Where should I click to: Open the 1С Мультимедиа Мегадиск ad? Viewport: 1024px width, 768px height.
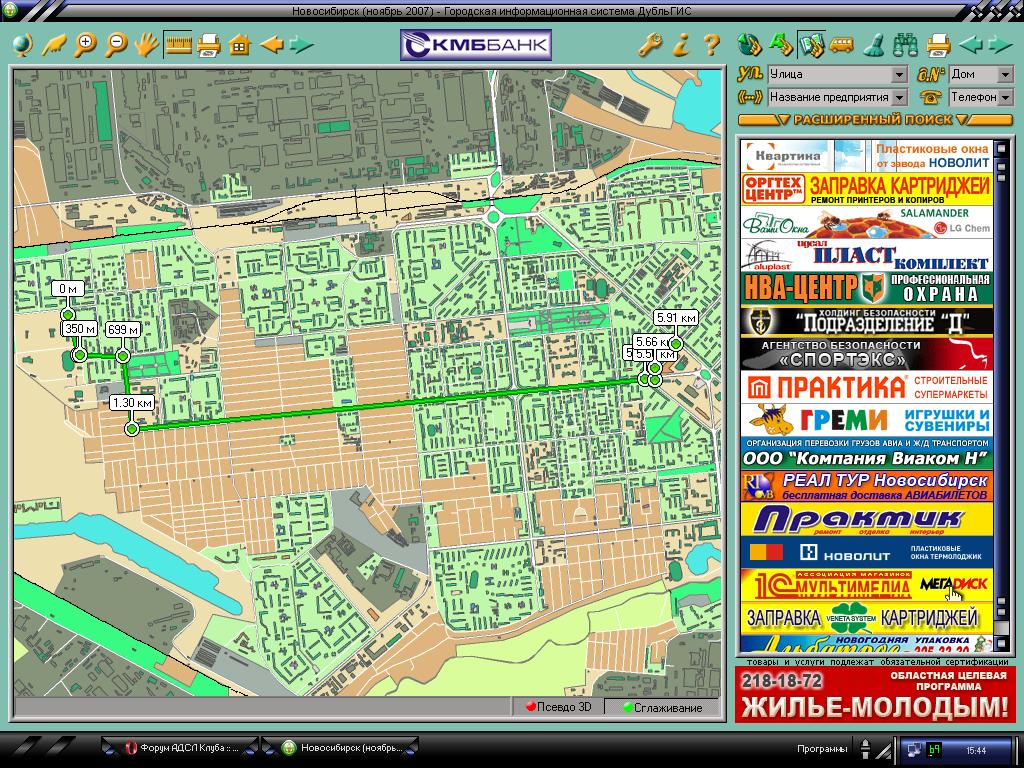[867, 585]
